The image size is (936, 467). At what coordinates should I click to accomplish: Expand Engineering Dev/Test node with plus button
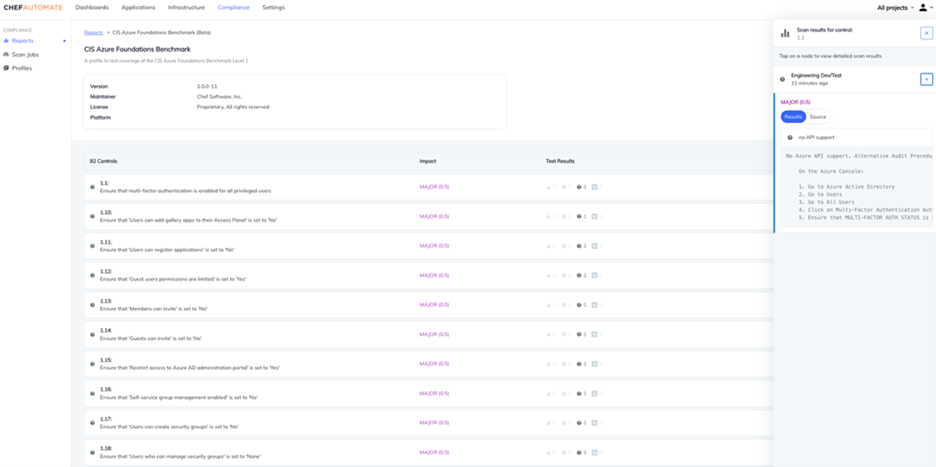tap(926, 79)
